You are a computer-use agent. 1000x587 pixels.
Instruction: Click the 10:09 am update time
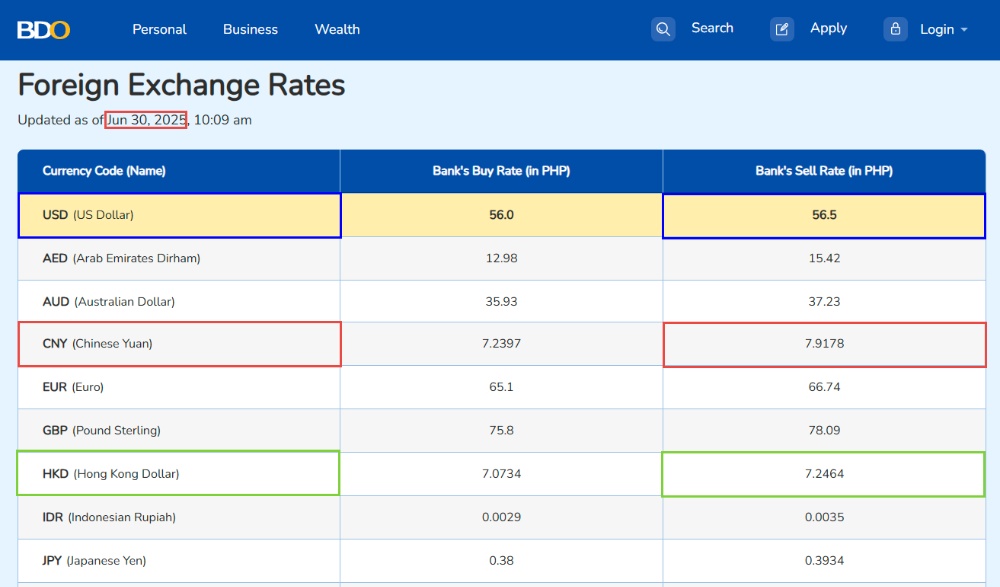[223, 120]
